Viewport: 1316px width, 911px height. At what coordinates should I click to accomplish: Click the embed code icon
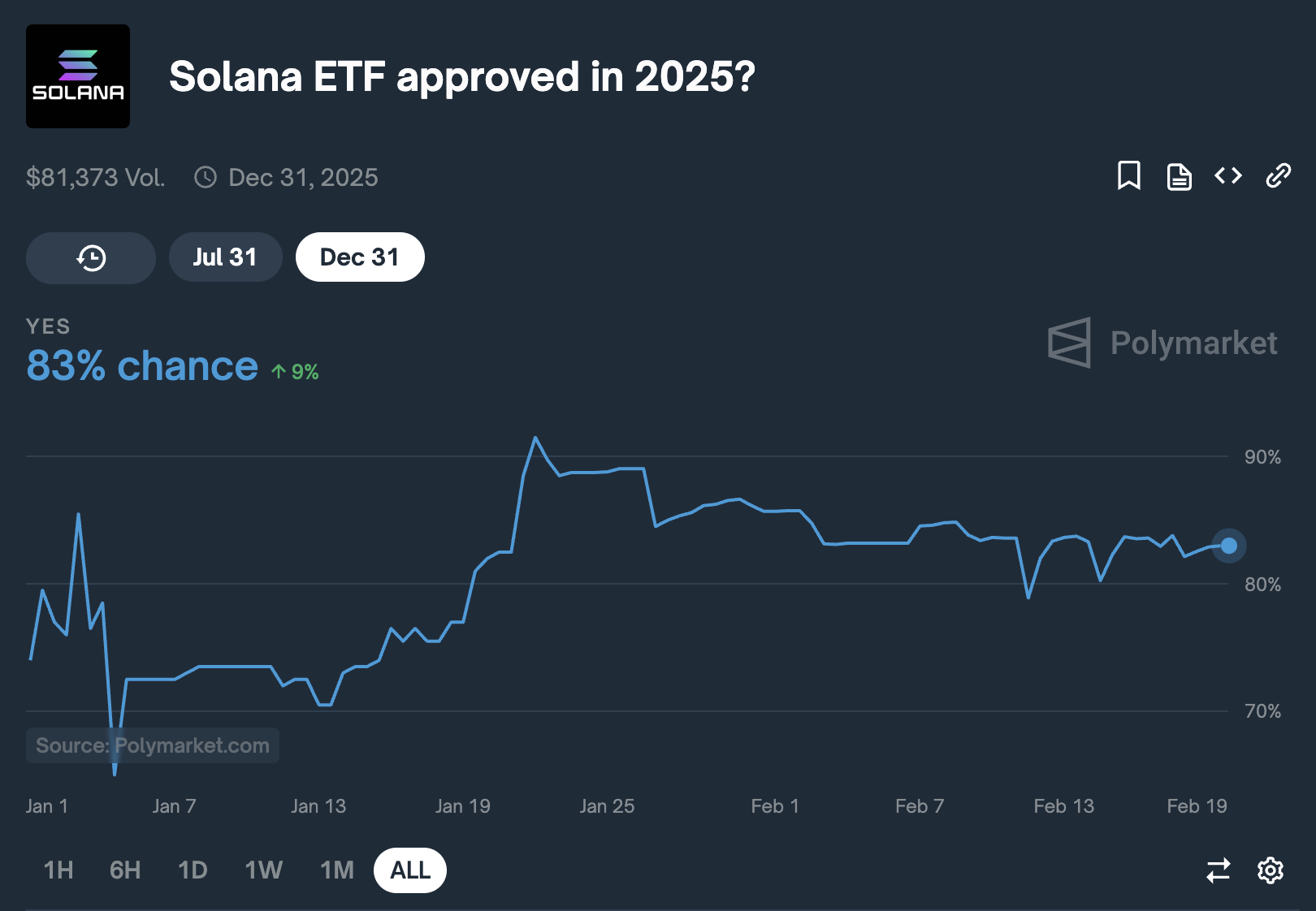1228,175
